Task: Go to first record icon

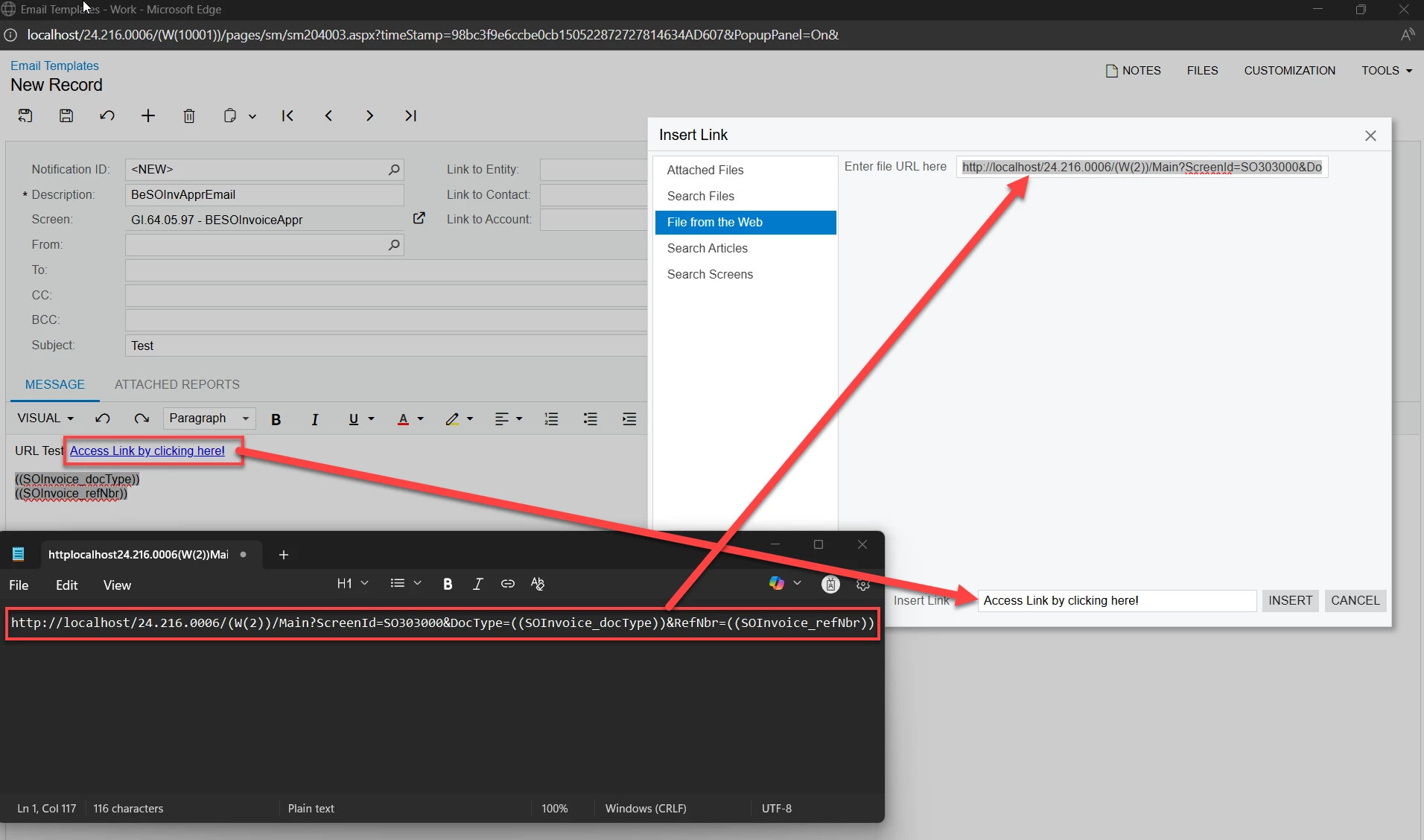Action: [287, 115]
